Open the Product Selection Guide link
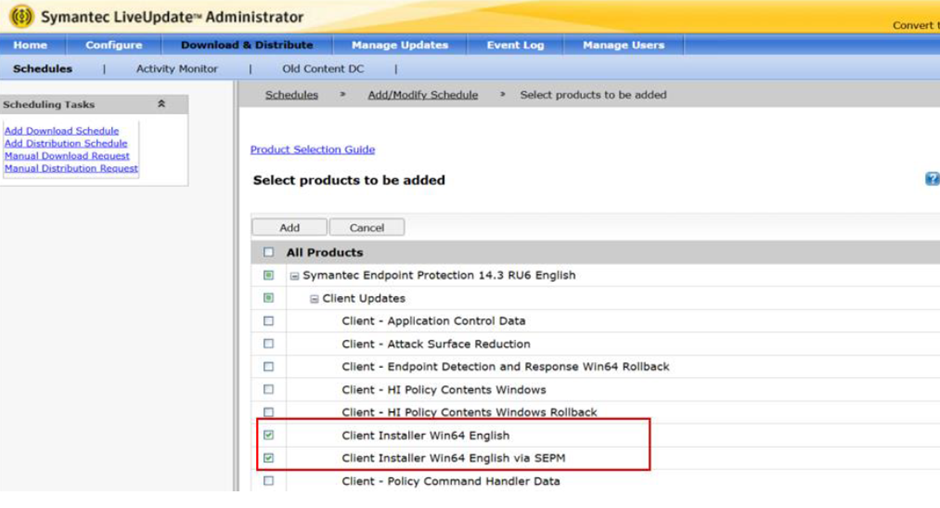940x508 pixels. coord(312,150)
